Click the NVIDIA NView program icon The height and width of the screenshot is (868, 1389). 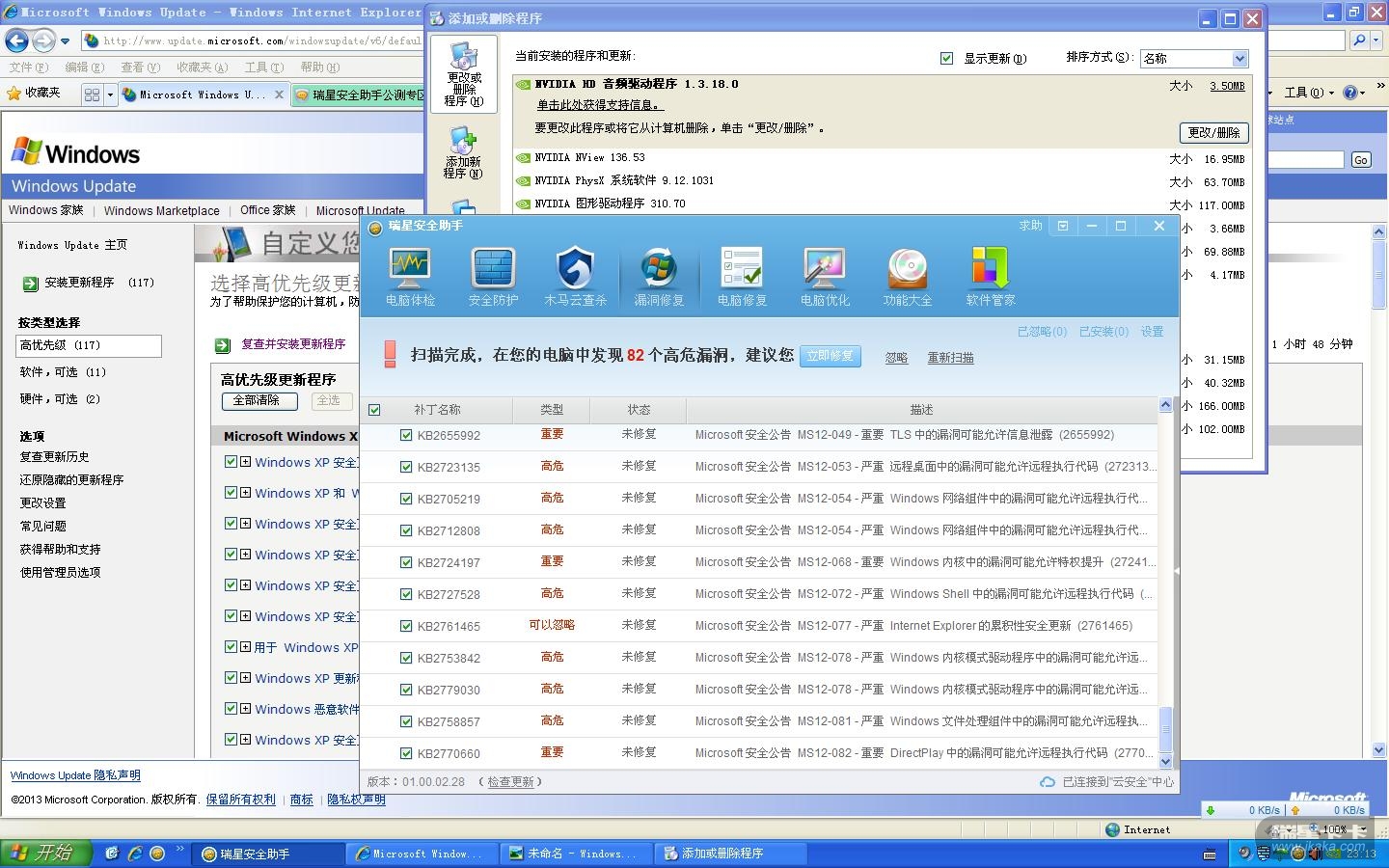pyautogui.click(x=524, y=158)
